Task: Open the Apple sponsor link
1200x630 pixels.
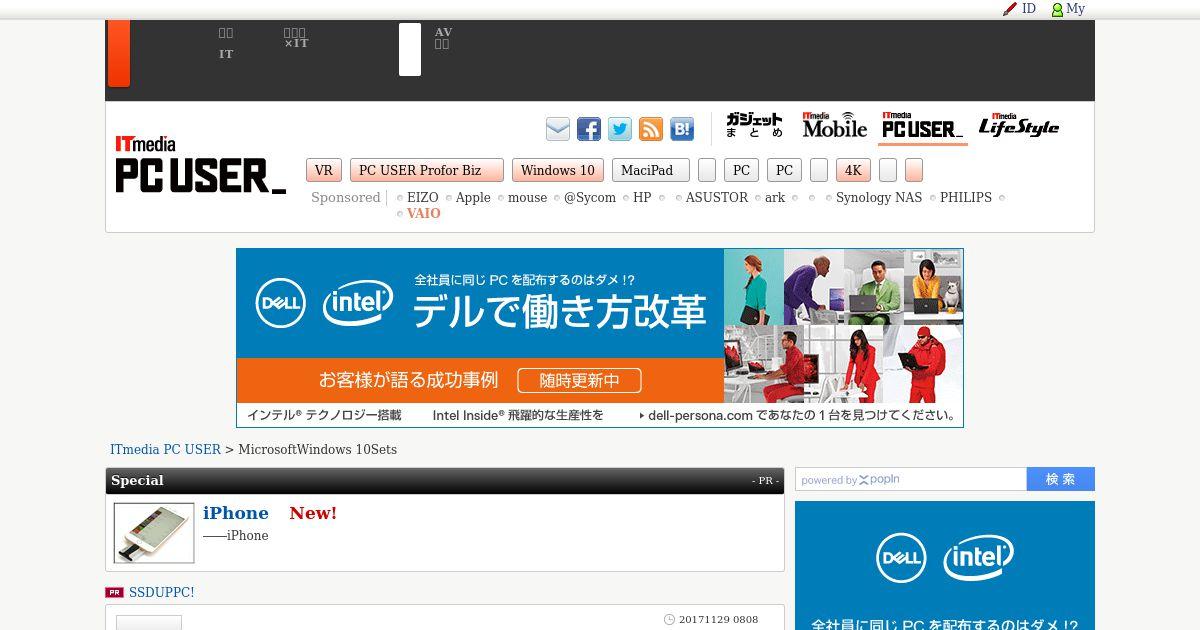Action: click(473, 198)
